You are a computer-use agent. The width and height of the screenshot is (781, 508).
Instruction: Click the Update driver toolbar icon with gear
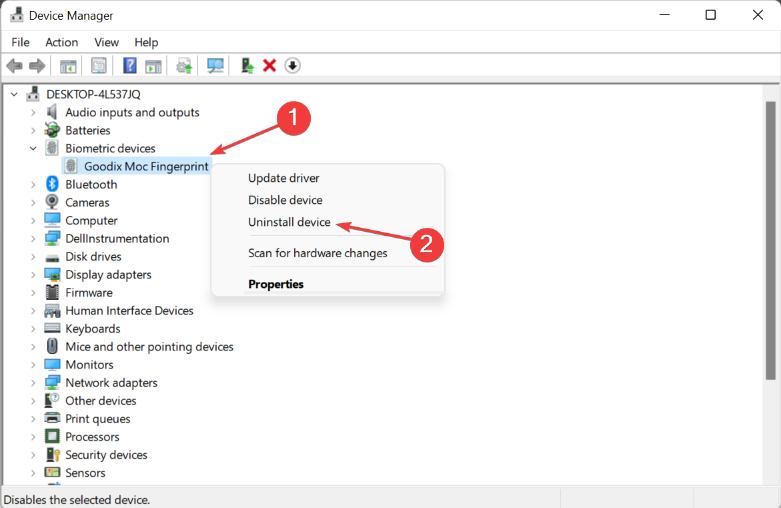(x=184, y=66)
